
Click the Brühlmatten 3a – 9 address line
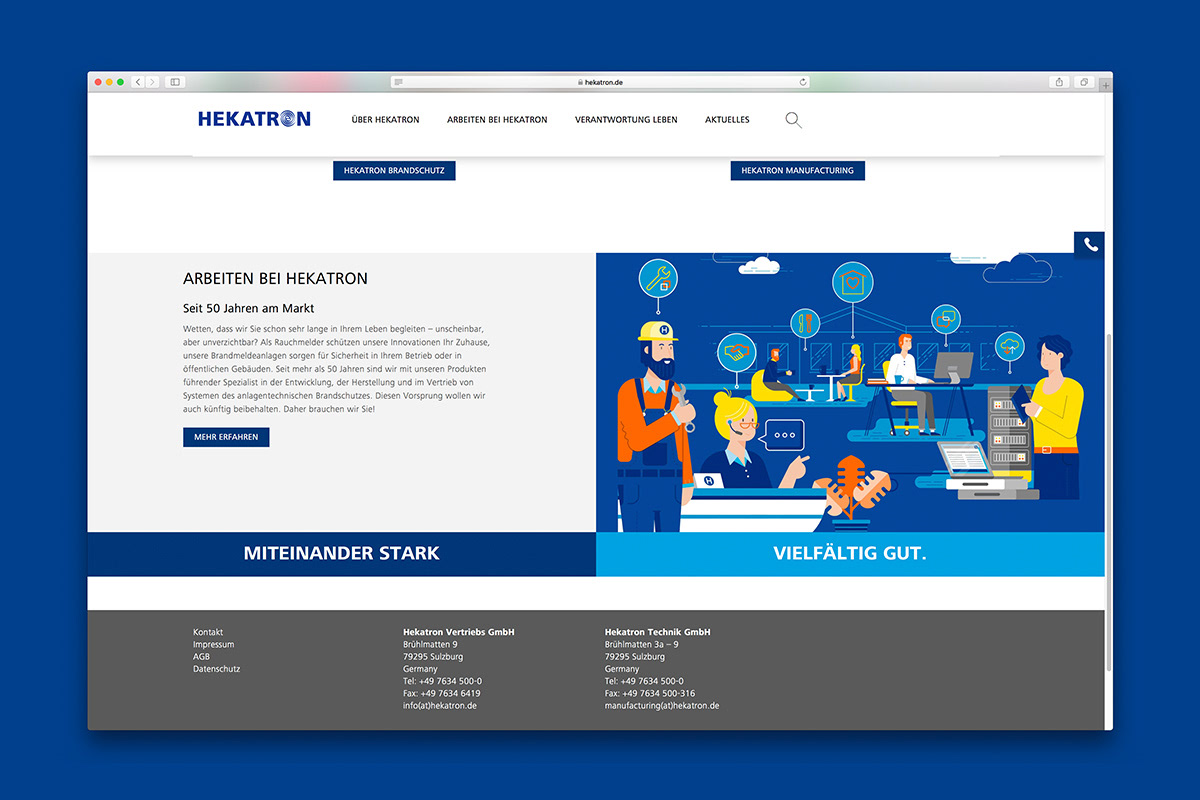tap(642, 644)
